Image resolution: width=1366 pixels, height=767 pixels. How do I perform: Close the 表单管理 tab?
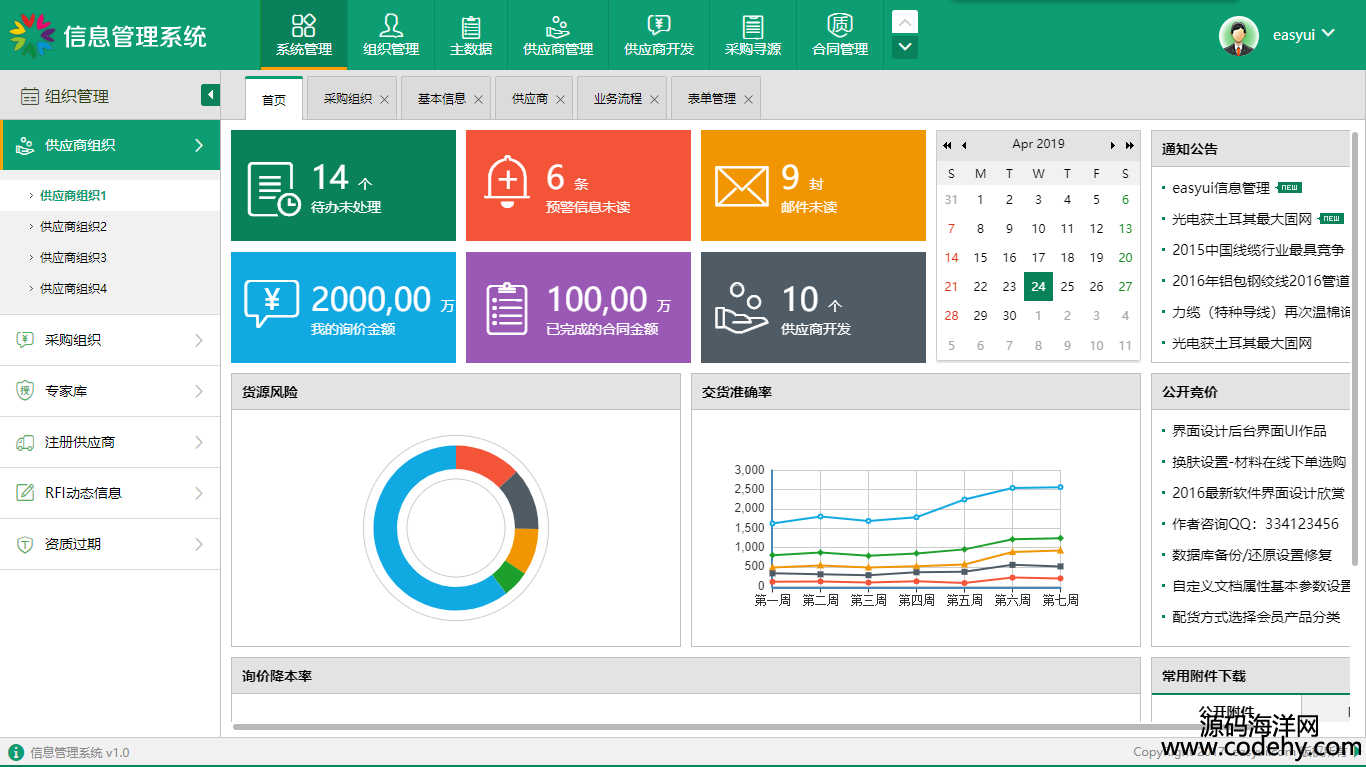[748, 99]
